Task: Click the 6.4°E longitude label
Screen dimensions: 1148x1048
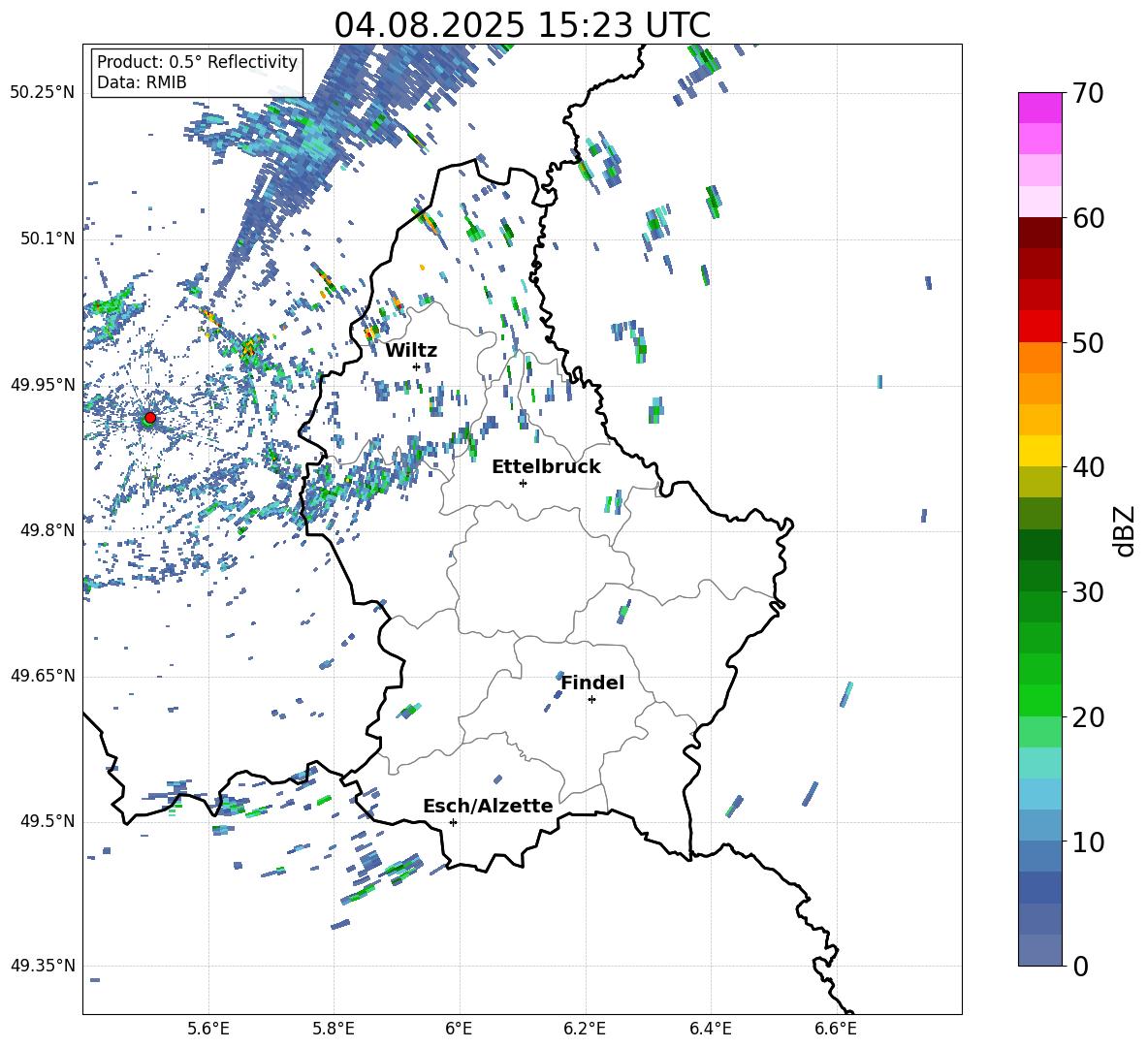Action: (711, 1029)
